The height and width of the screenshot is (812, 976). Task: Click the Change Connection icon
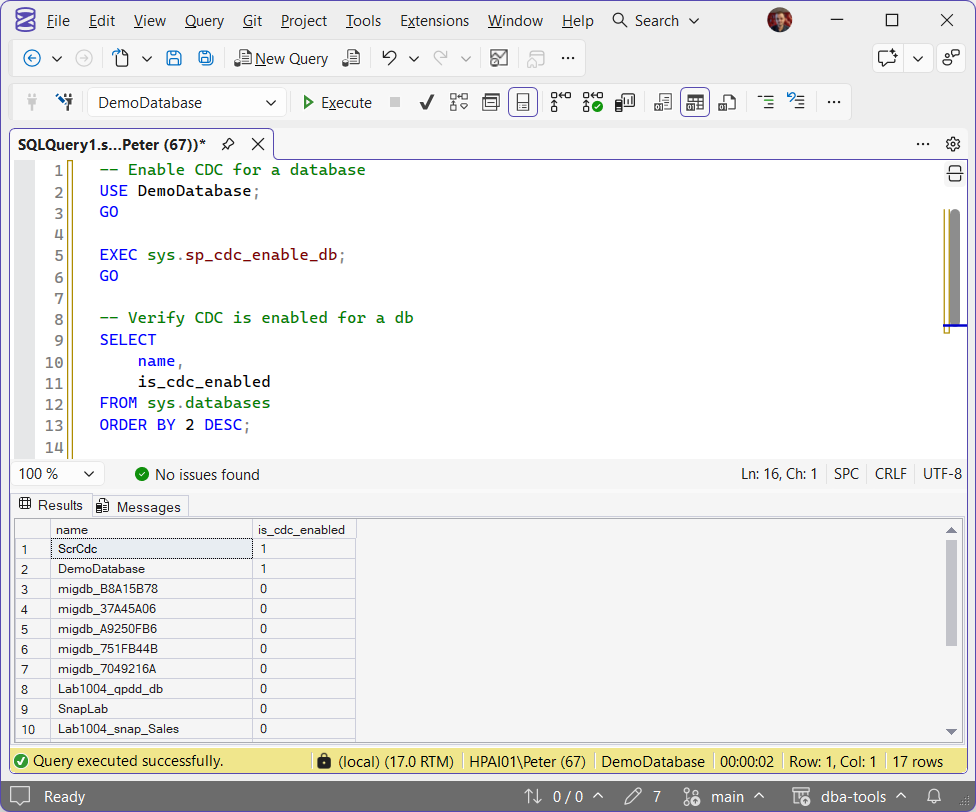65,102
